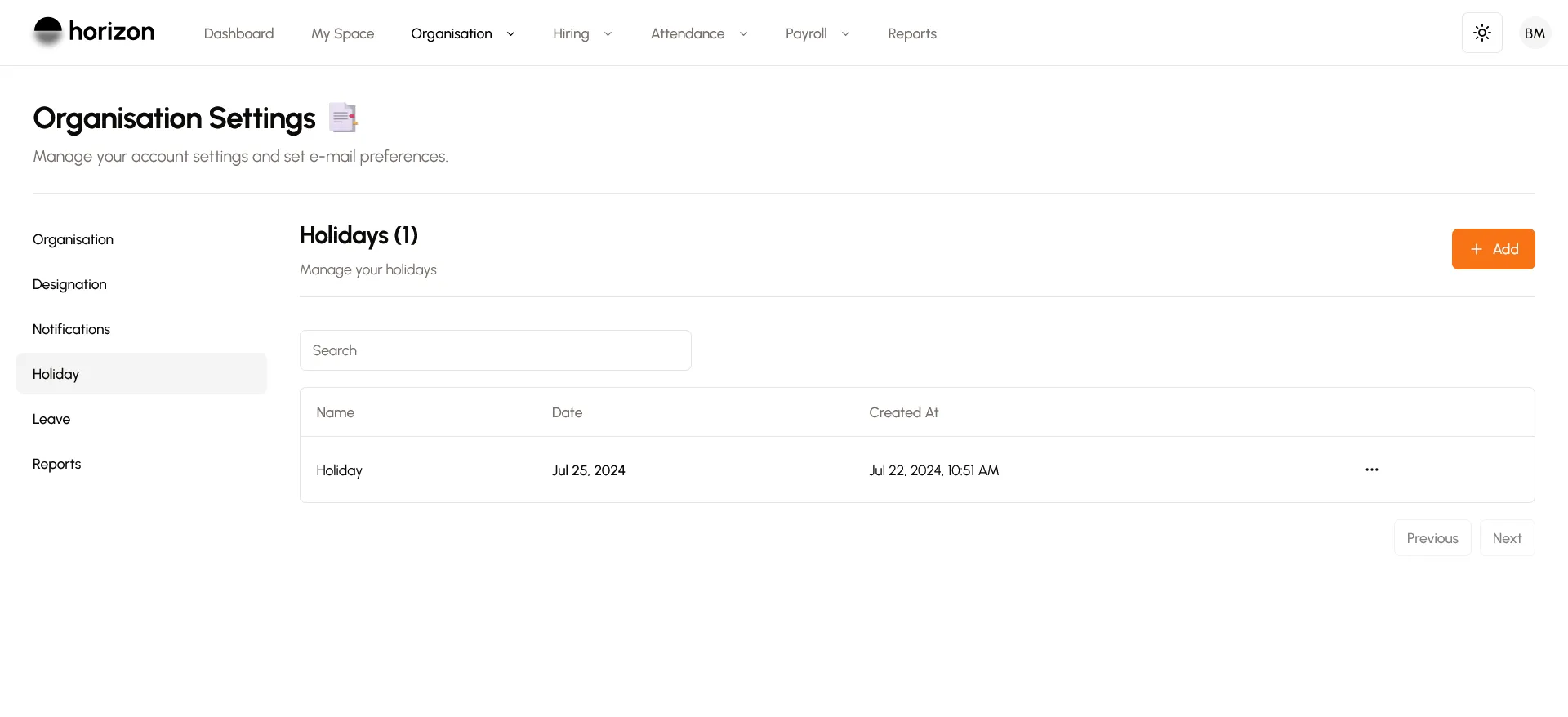
Task: Expand the Attendance dropdown menu
Action: click(699, 33)
